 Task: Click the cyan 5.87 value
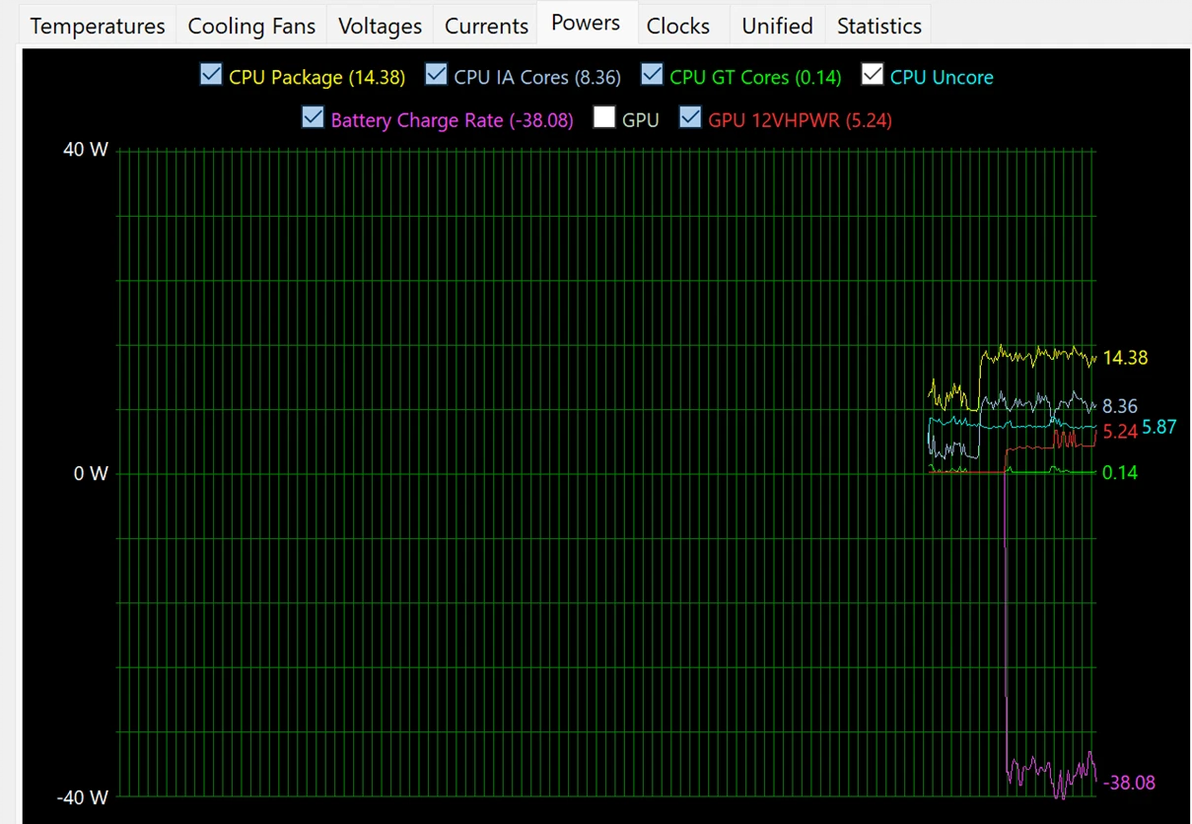click(1159, 427)
